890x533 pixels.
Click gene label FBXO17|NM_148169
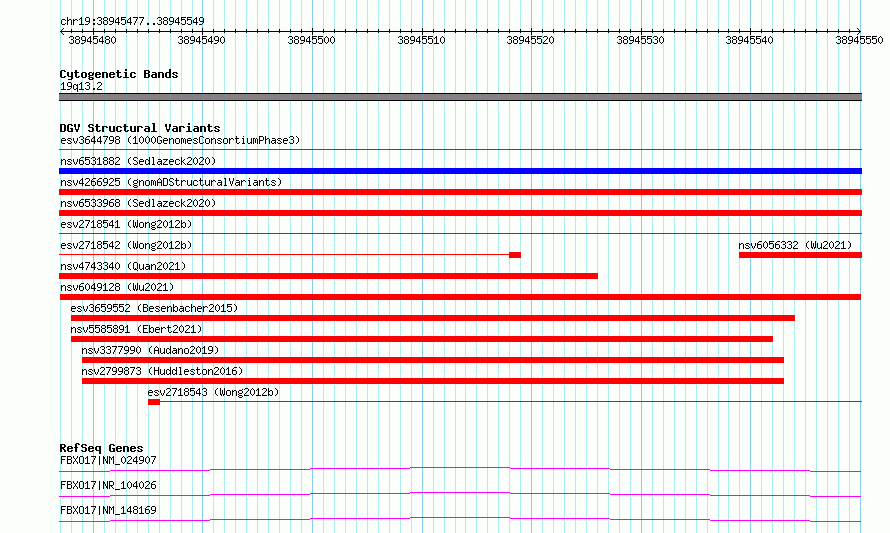[x=108, y=510]
